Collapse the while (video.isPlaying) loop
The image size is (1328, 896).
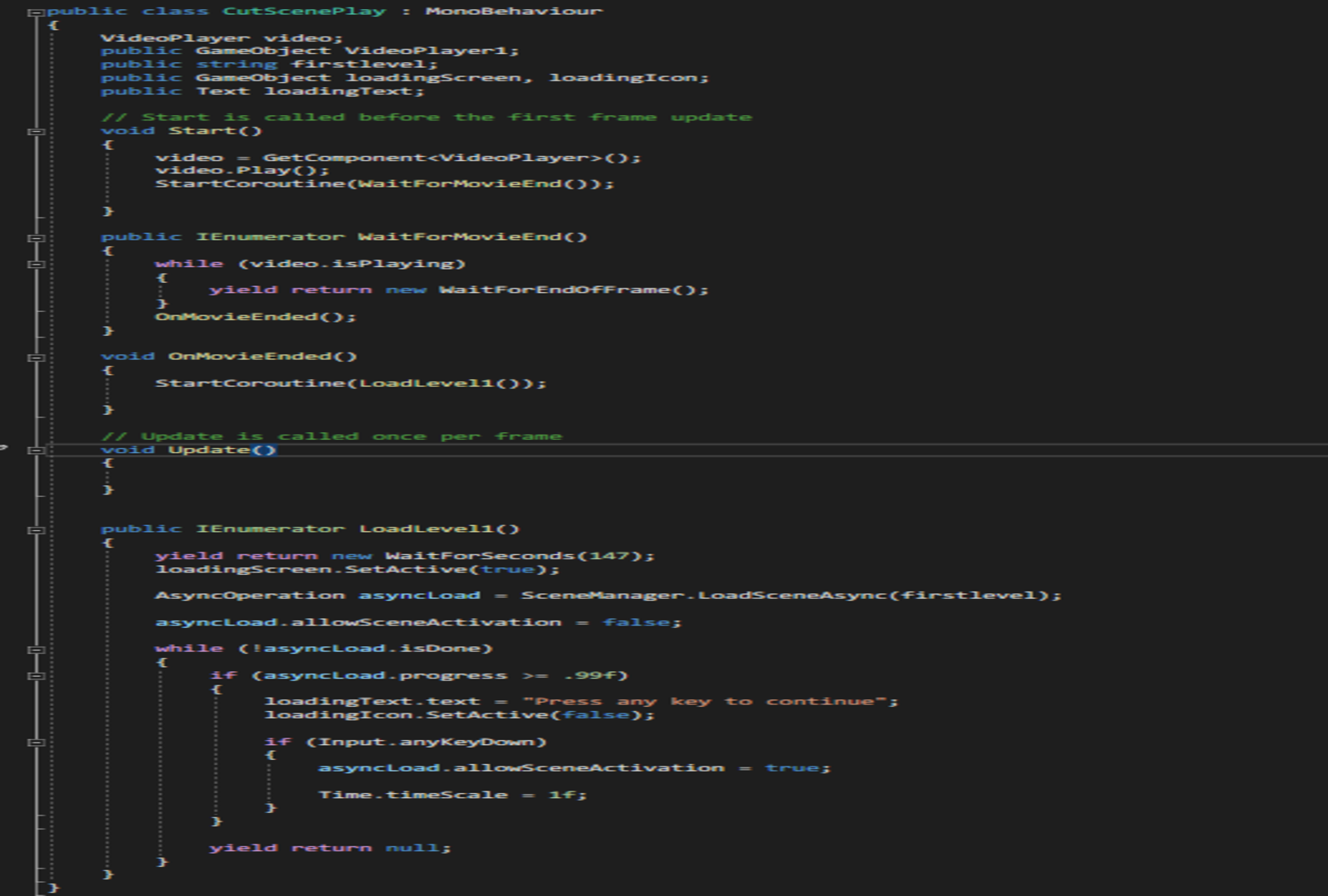[36, 264]
